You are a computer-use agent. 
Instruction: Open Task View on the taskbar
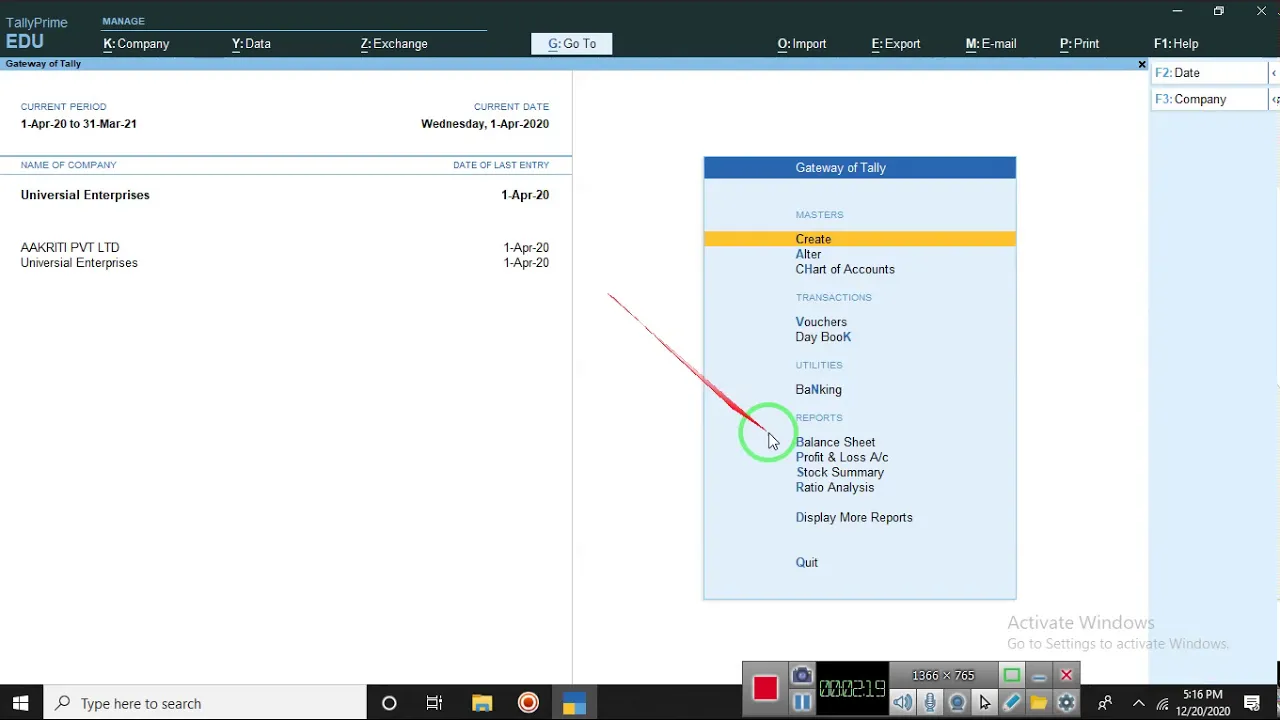434,703
